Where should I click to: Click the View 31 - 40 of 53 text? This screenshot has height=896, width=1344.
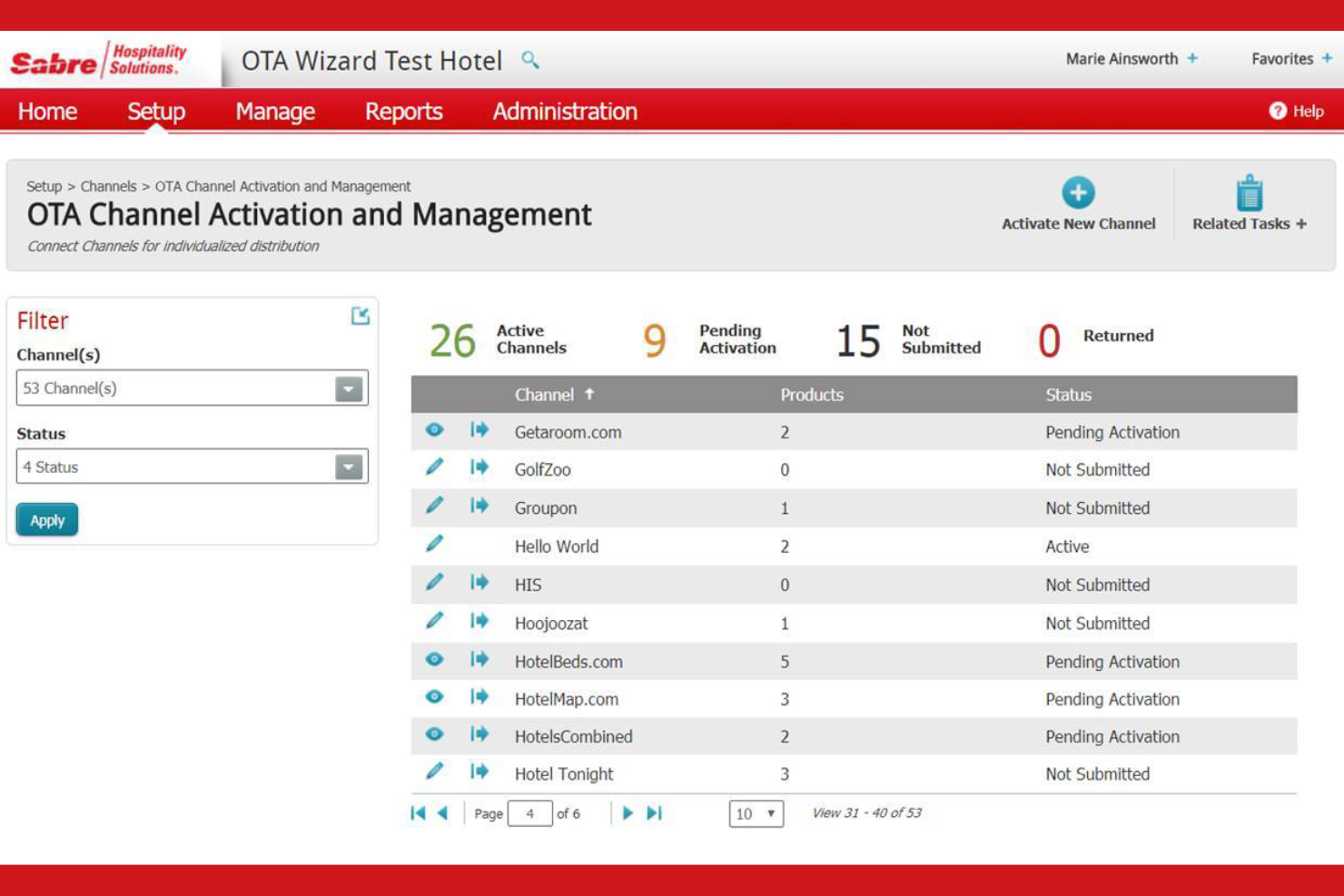(x=866, y=812)
